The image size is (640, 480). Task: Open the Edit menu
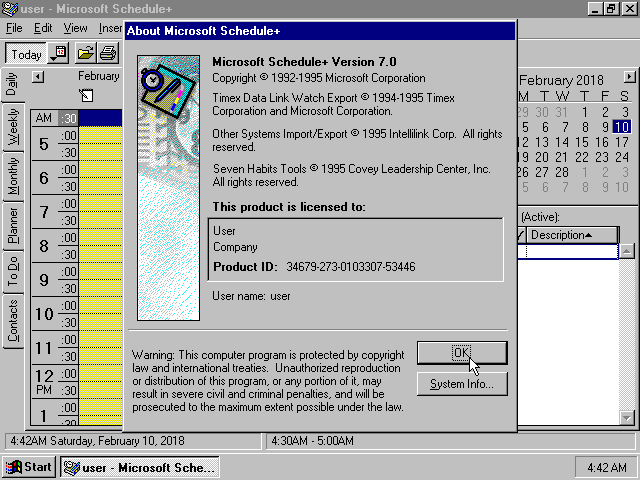[x=43, y=28]
